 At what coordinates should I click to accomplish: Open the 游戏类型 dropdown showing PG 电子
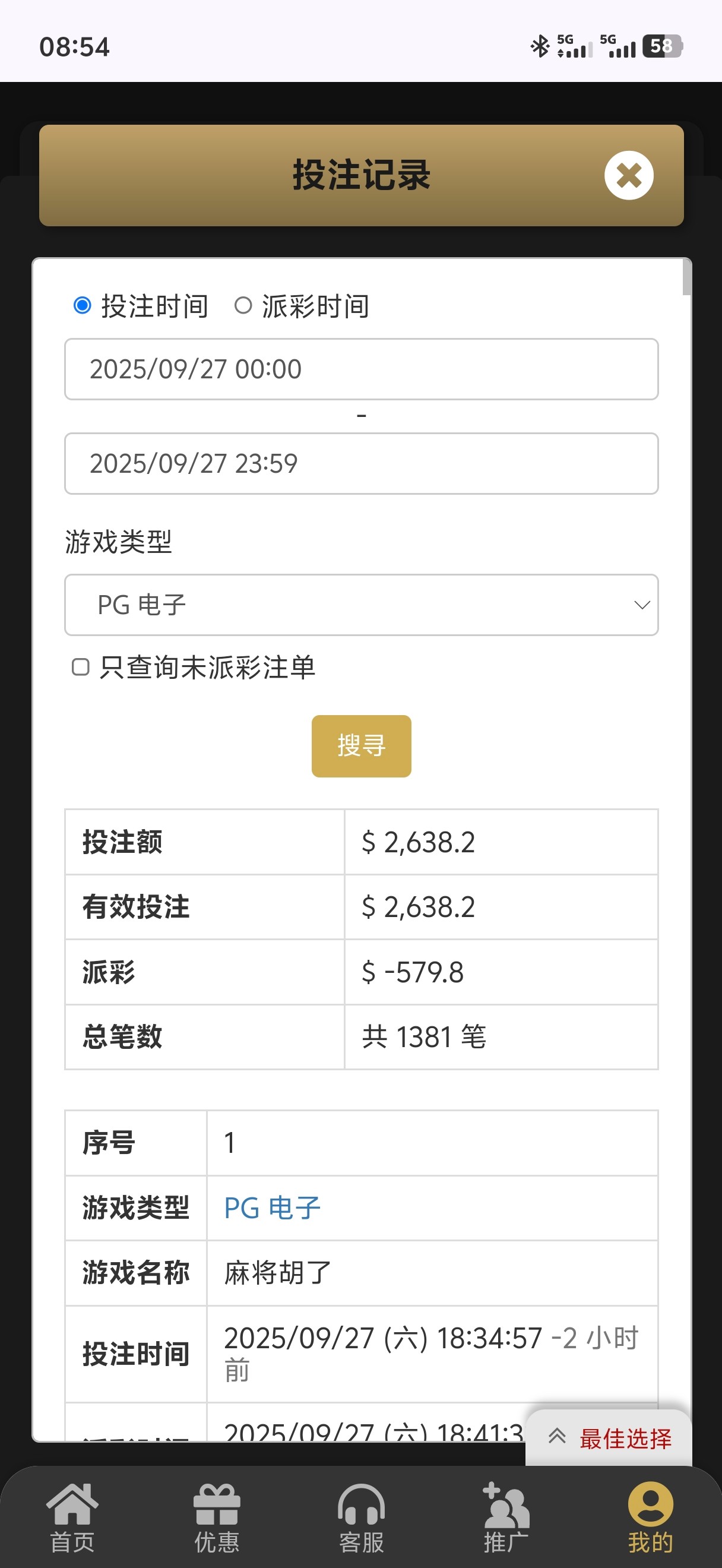[x=362, y=605]
